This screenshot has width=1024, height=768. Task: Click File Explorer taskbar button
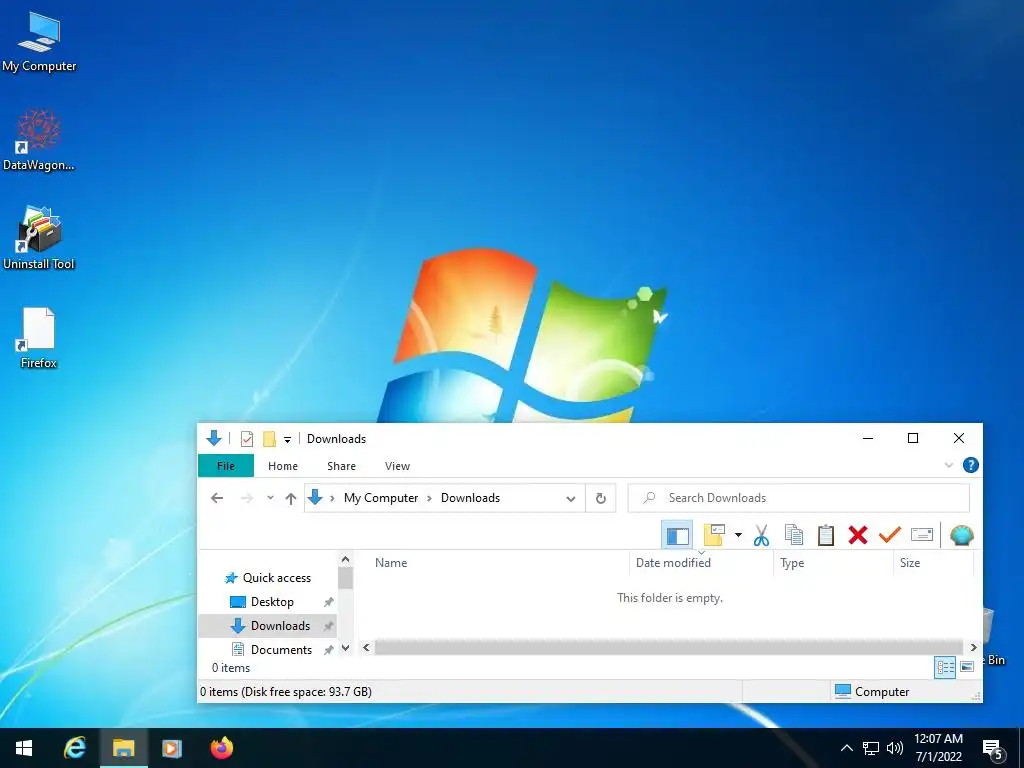tap(123, 748)
